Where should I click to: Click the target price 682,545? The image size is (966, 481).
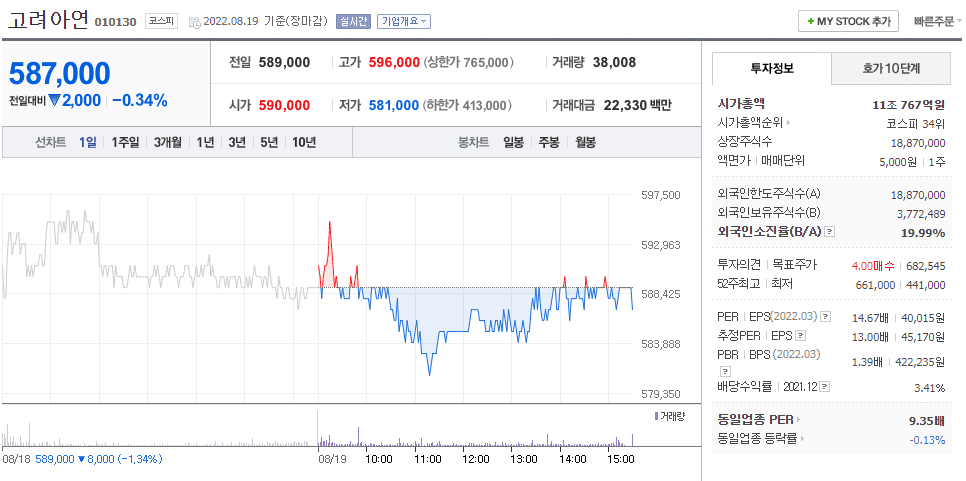point(926,265)
